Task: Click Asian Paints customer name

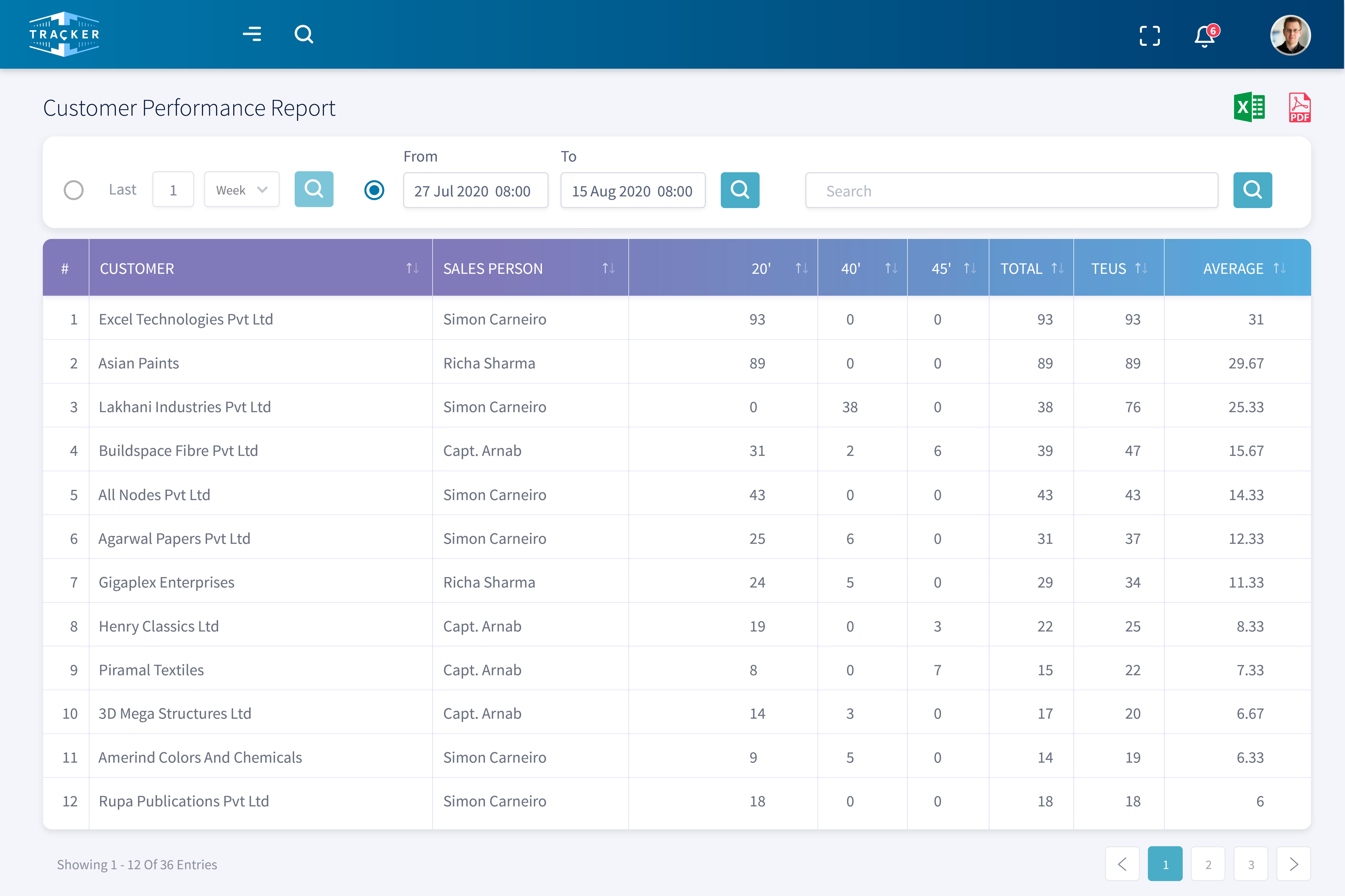Action: tap(139, 363)
